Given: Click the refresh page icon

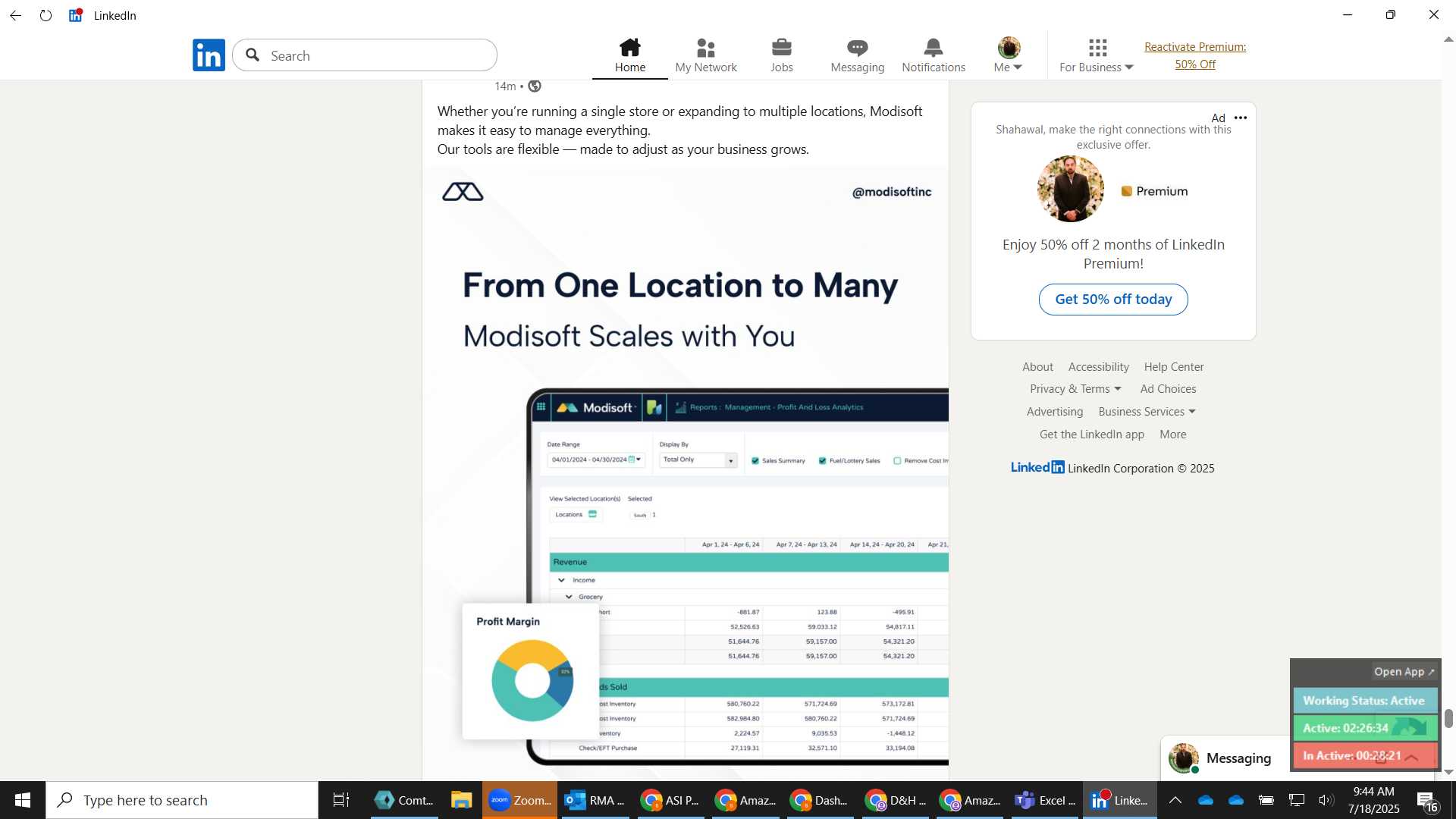Looking at the screenshot, I should pos(46,15).
